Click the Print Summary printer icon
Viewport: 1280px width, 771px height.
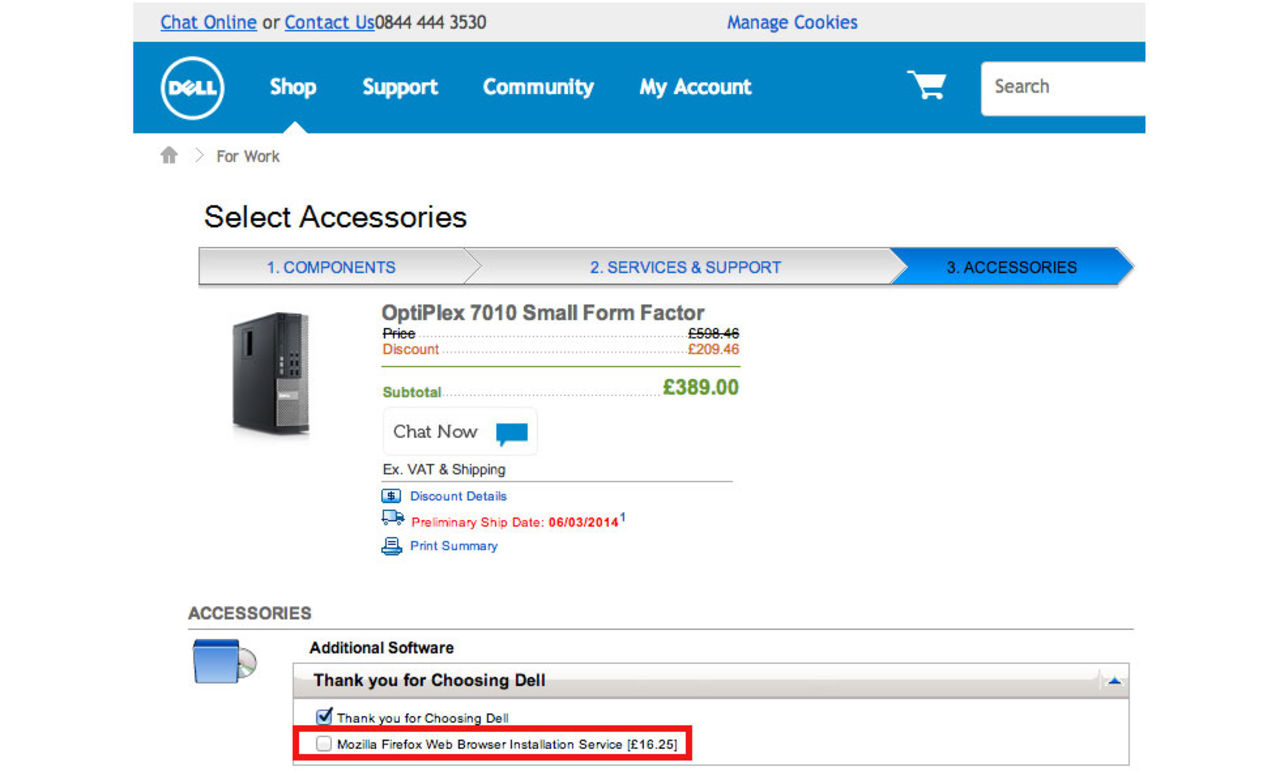391,546
